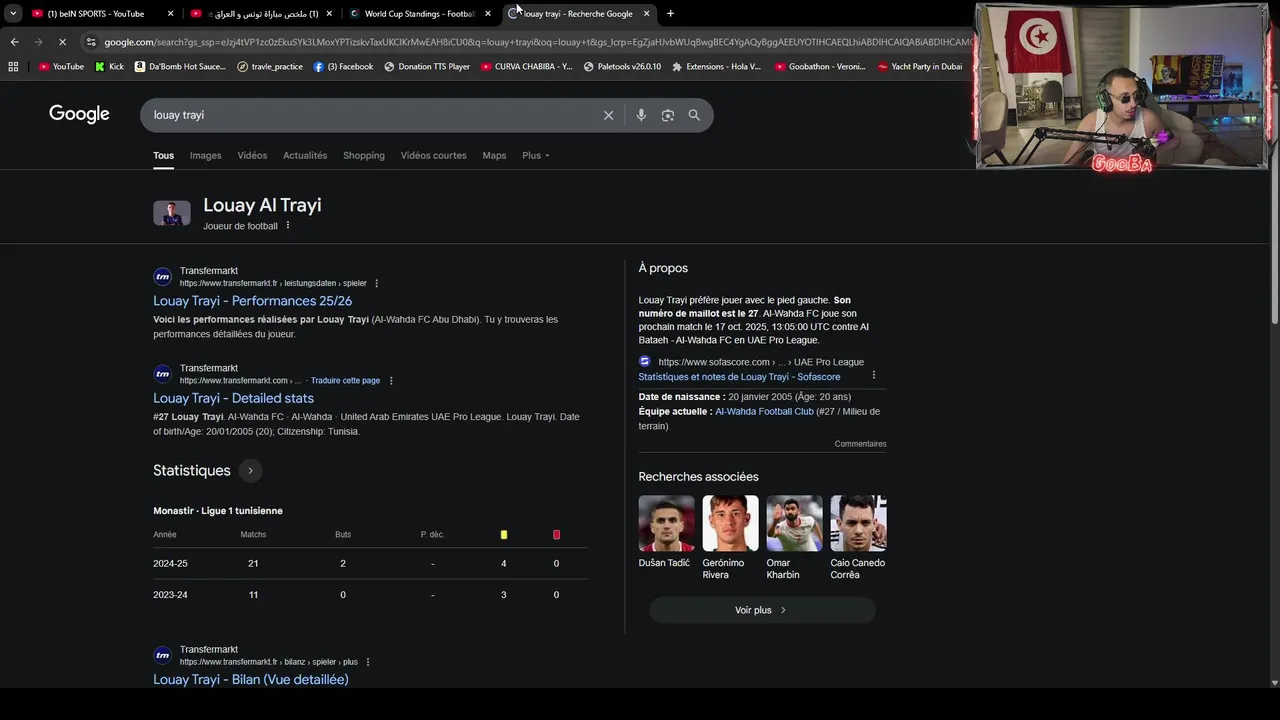Click Traduire cette page link
This screenshot has width=1280, height=720.
tap(345, 380)
